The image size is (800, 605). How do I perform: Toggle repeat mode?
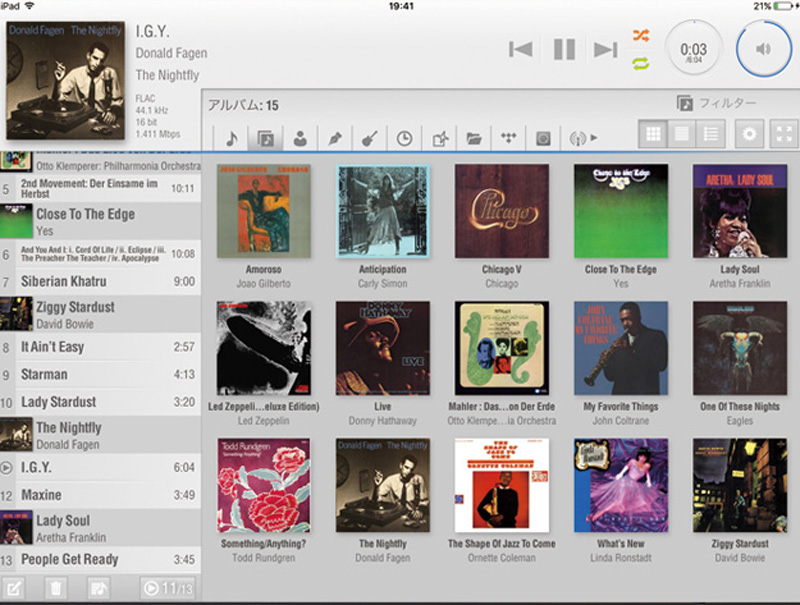[x=641, y=63]
